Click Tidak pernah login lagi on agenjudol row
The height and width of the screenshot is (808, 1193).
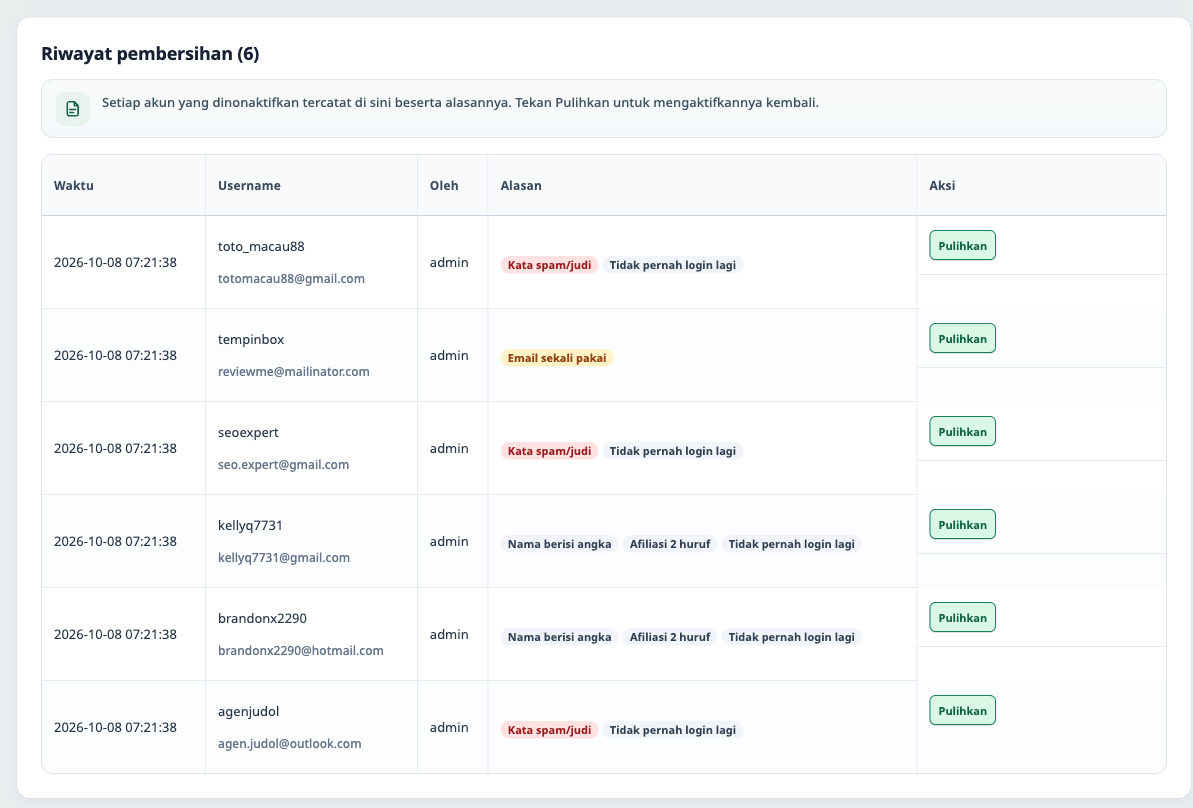tap(673, 730)
